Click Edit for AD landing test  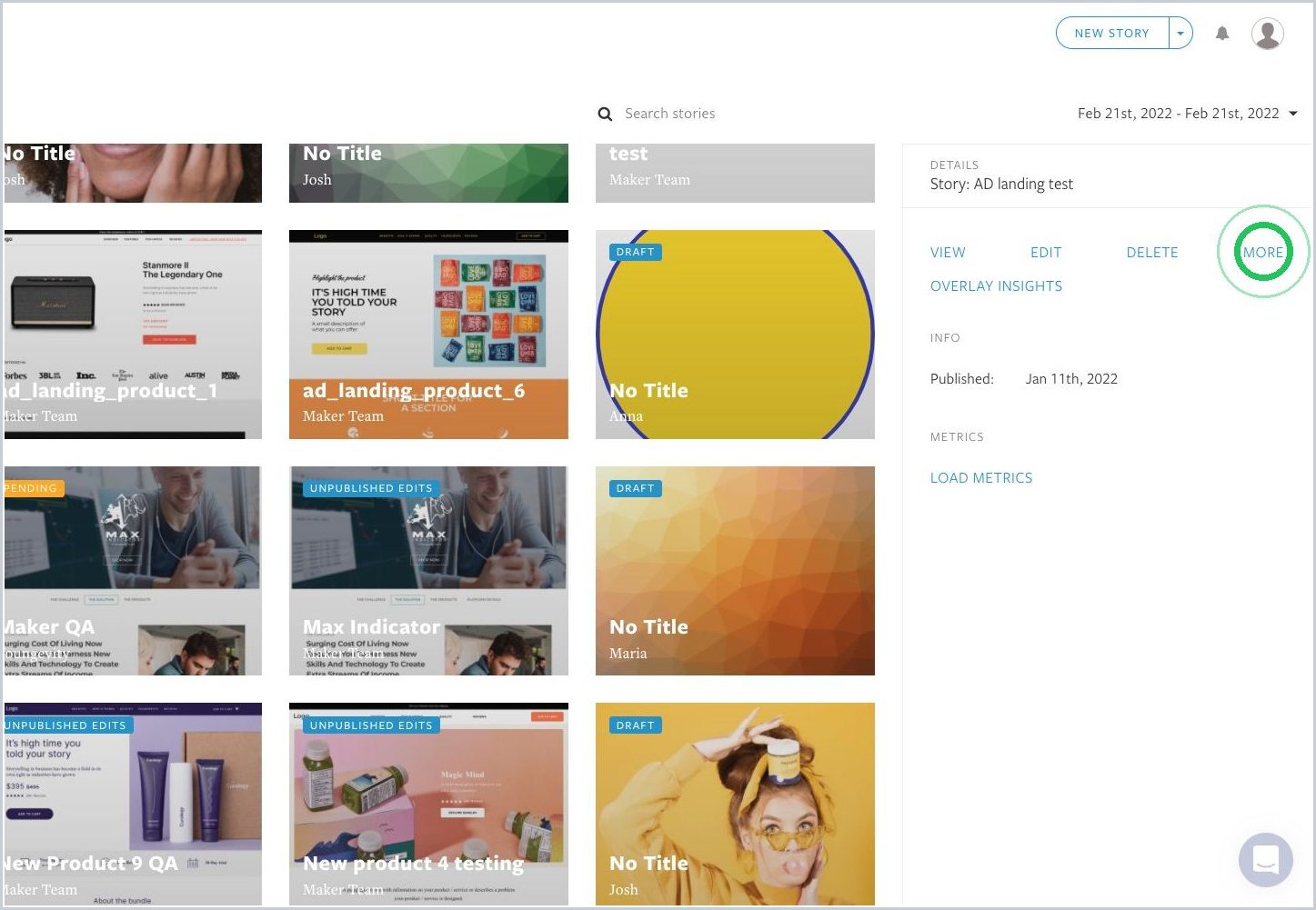tap(1046, 253)
